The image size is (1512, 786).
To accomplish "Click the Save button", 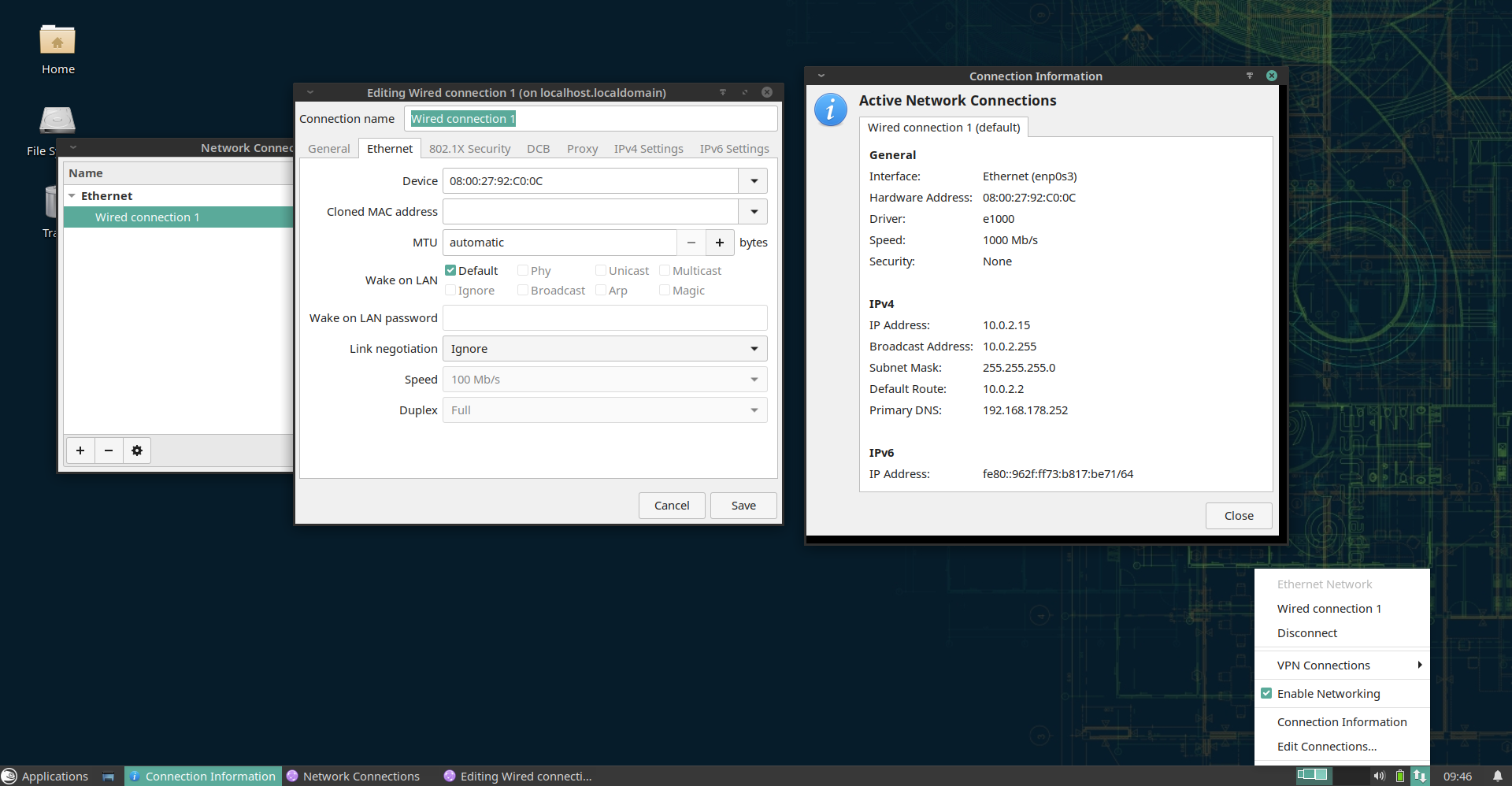I will pyautogui.click(x=743, y=506).
